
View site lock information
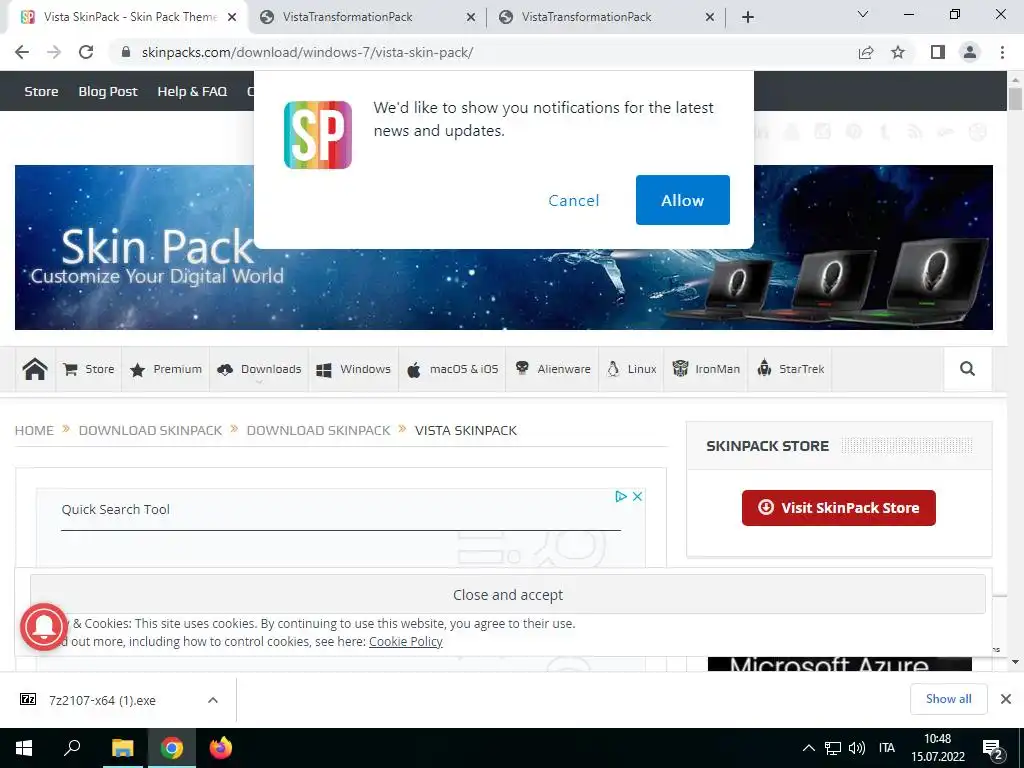pos(127,52)
